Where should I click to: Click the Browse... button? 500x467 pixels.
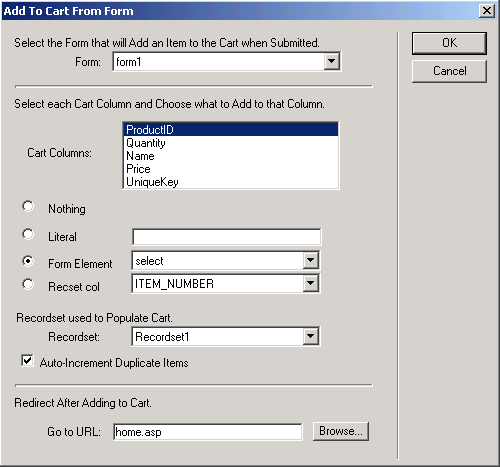(x=341, y=431)
